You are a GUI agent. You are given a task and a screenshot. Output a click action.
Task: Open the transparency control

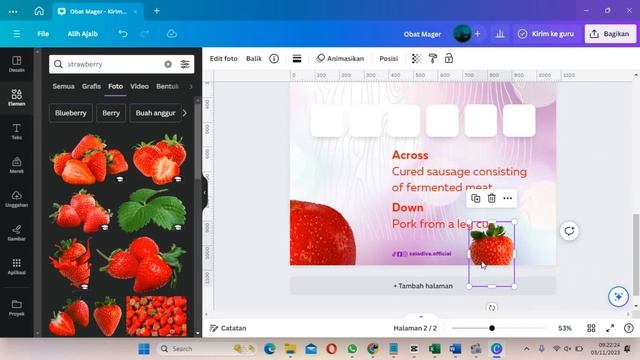point(416,59)
